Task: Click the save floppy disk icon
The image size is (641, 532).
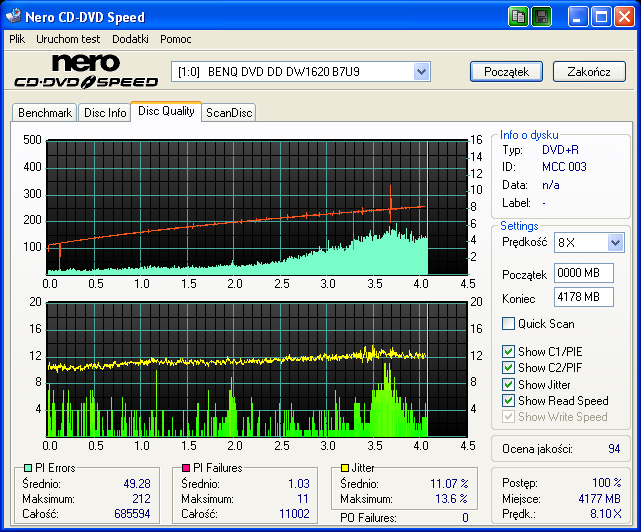Action: point(542,17)
